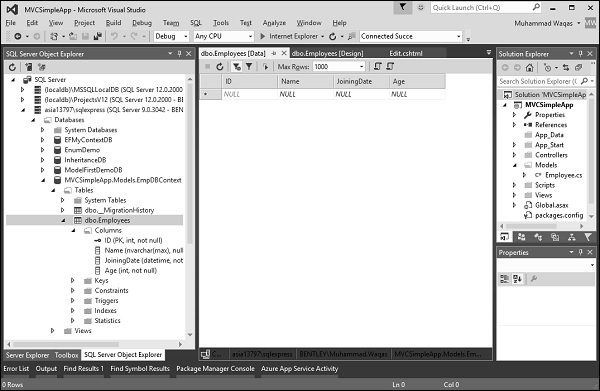Open the File menu
This screenshot has width=600, height=391.
tap(10, 23)
